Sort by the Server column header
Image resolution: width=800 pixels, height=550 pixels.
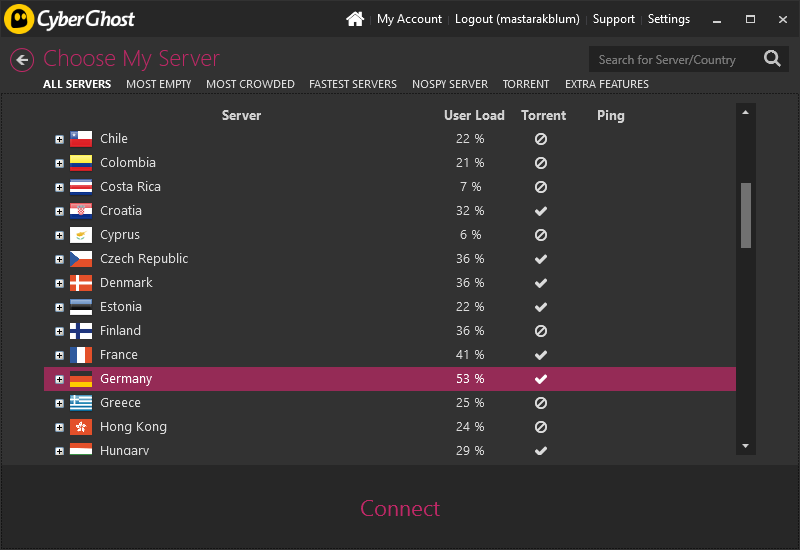[241, 115]
